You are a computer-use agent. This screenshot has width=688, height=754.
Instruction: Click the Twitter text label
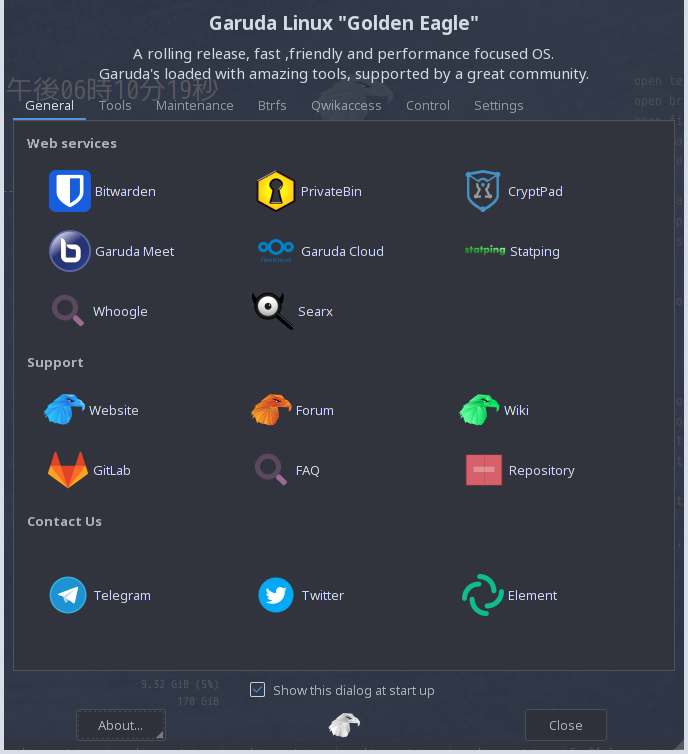323,595
